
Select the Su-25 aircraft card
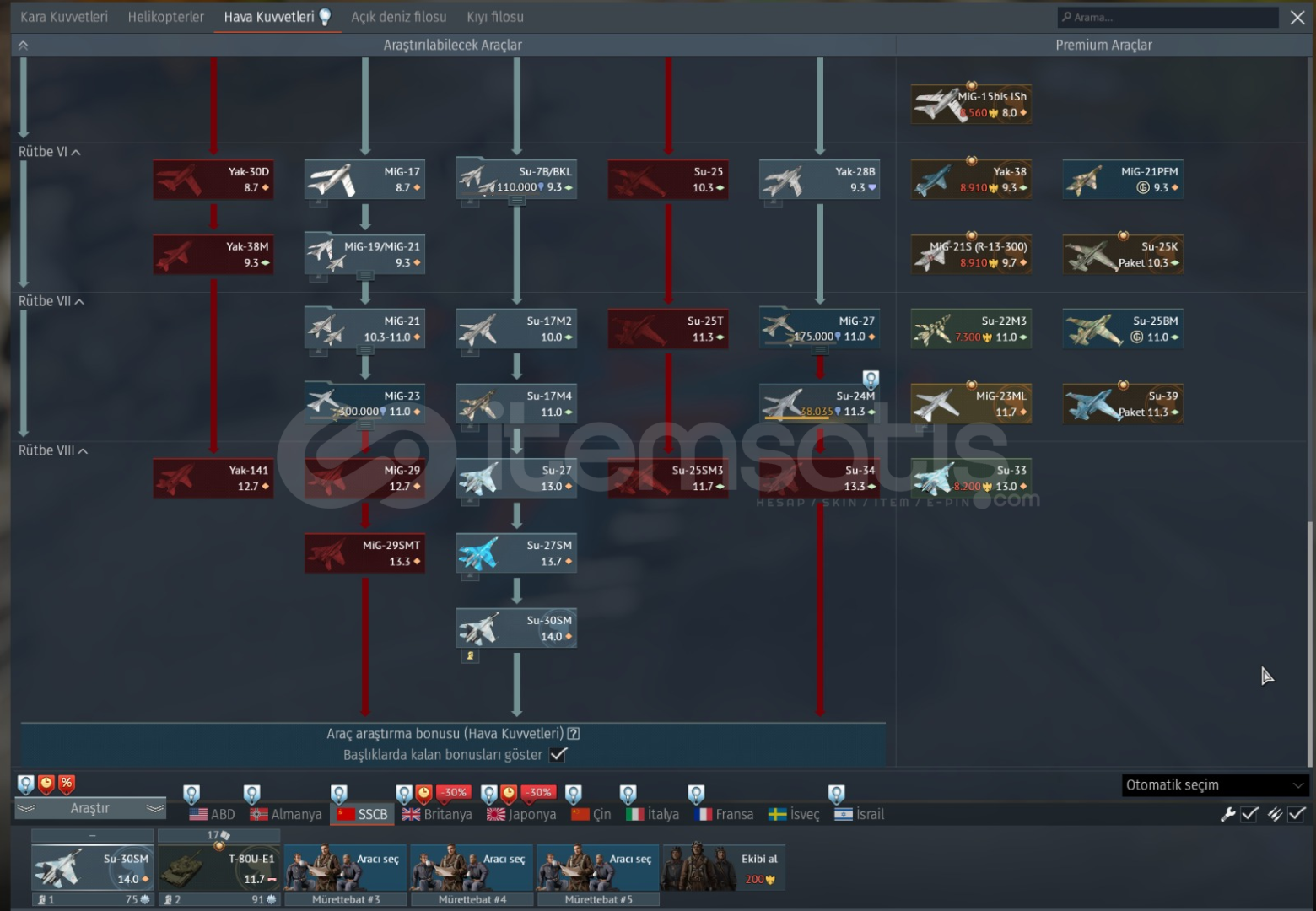tap(668, 180)
